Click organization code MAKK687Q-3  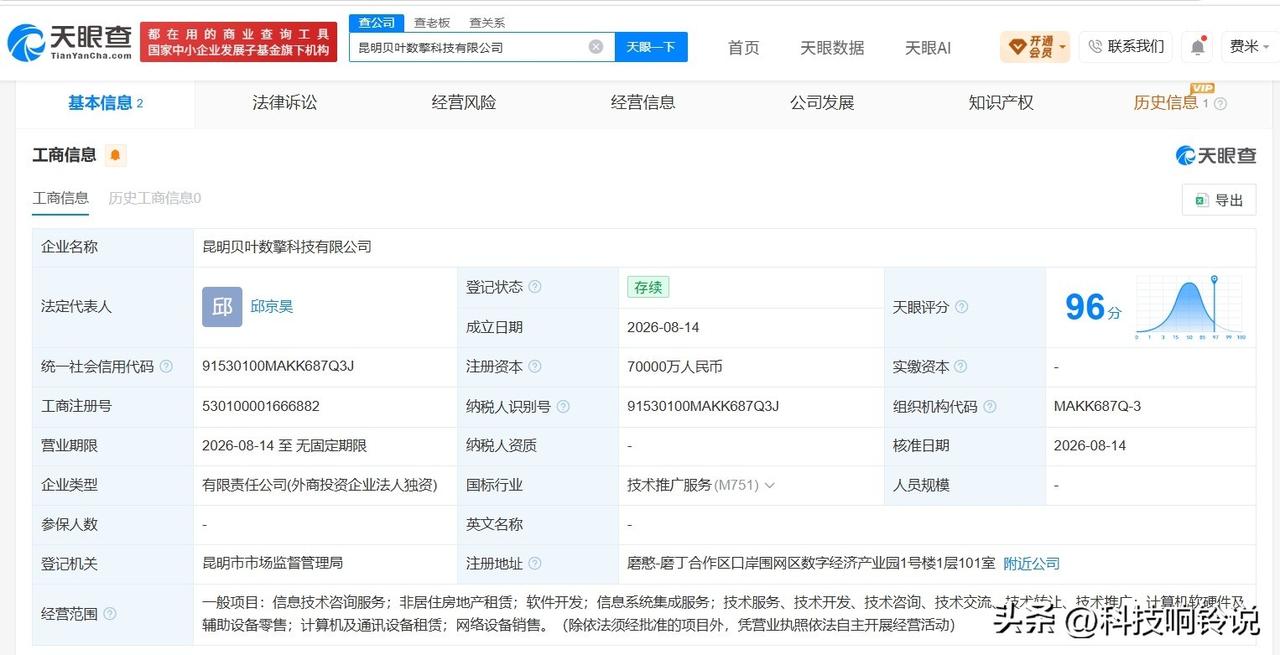click(1097, 407)
